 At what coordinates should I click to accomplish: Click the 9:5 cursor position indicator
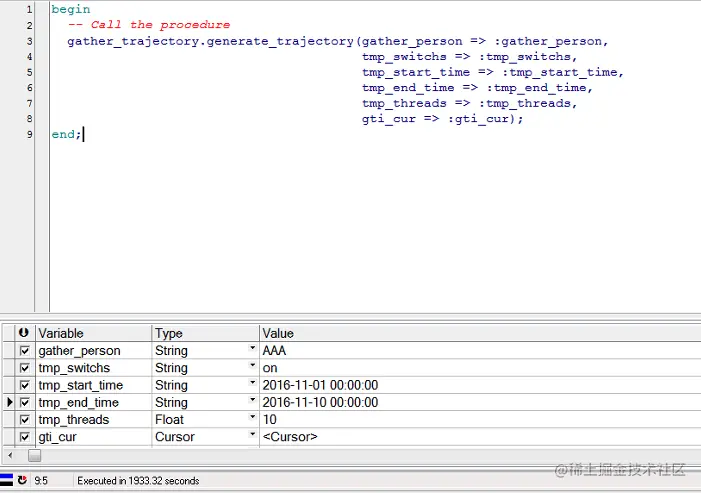click(x=41, y=481)
